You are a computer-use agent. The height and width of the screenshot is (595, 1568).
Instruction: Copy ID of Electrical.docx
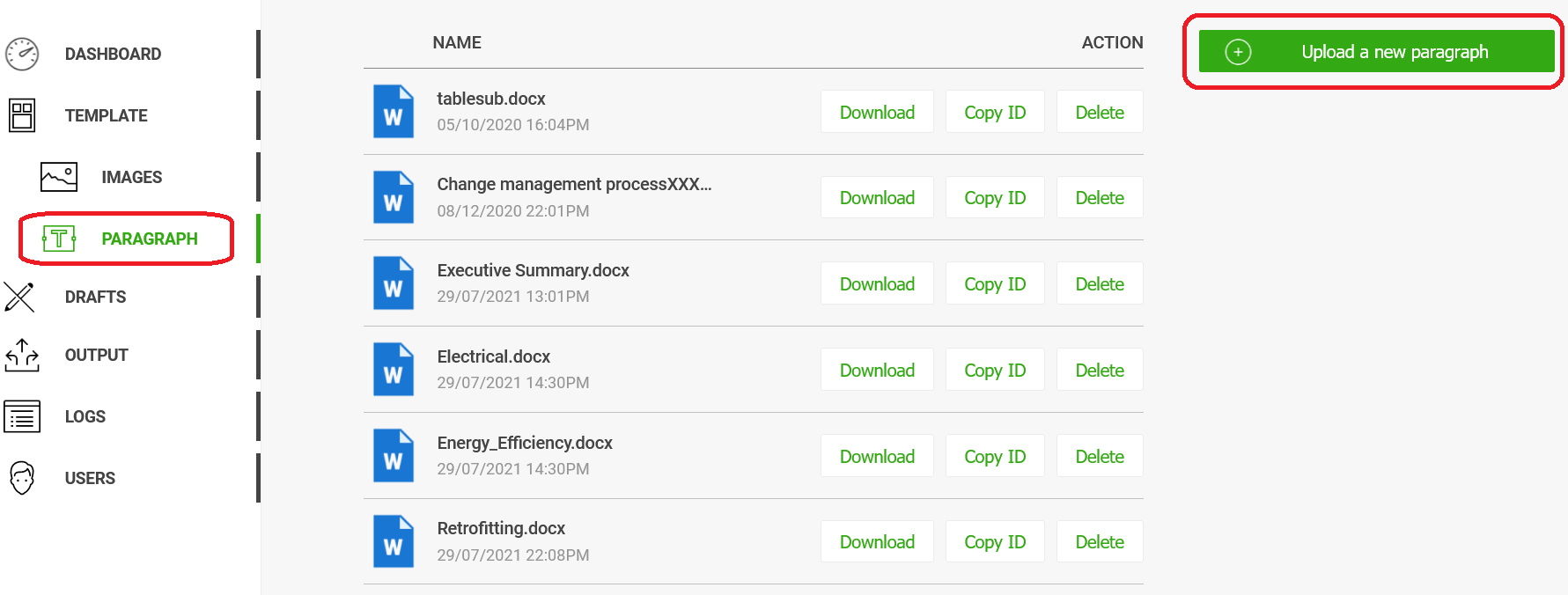(x=995, y=371)
